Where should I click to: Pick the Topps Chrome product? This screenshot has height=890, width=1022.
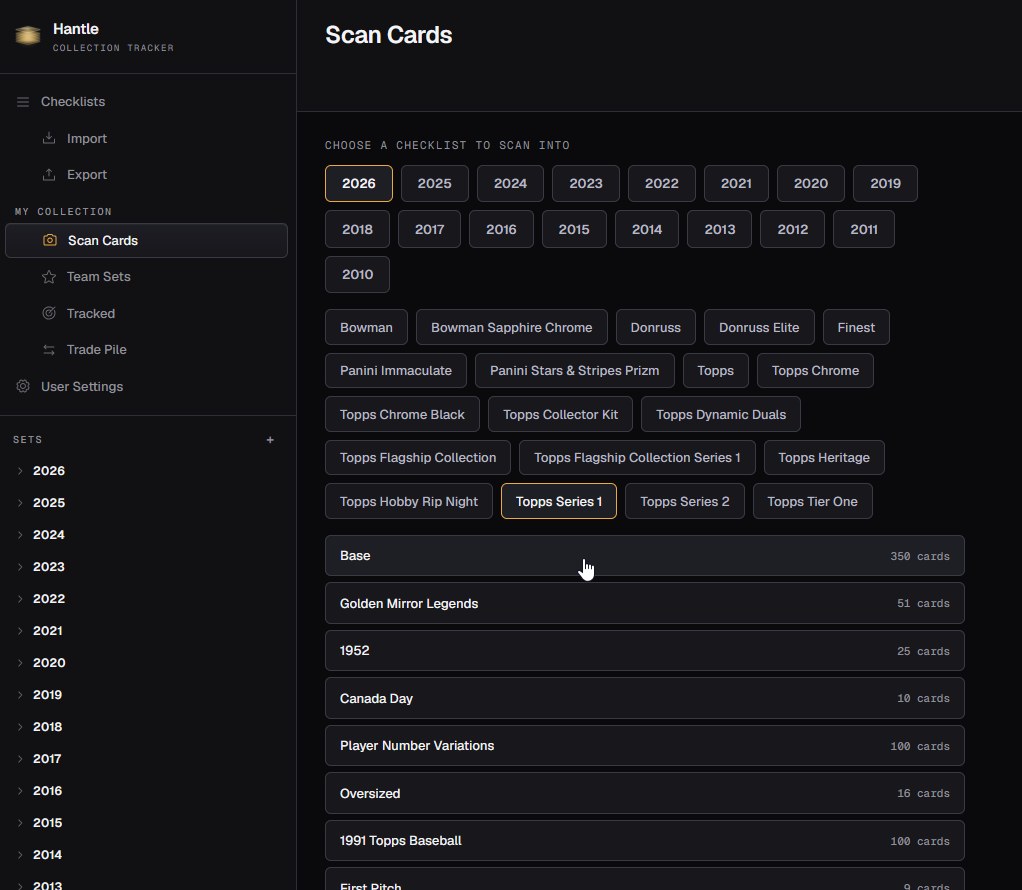pos(815,370)
